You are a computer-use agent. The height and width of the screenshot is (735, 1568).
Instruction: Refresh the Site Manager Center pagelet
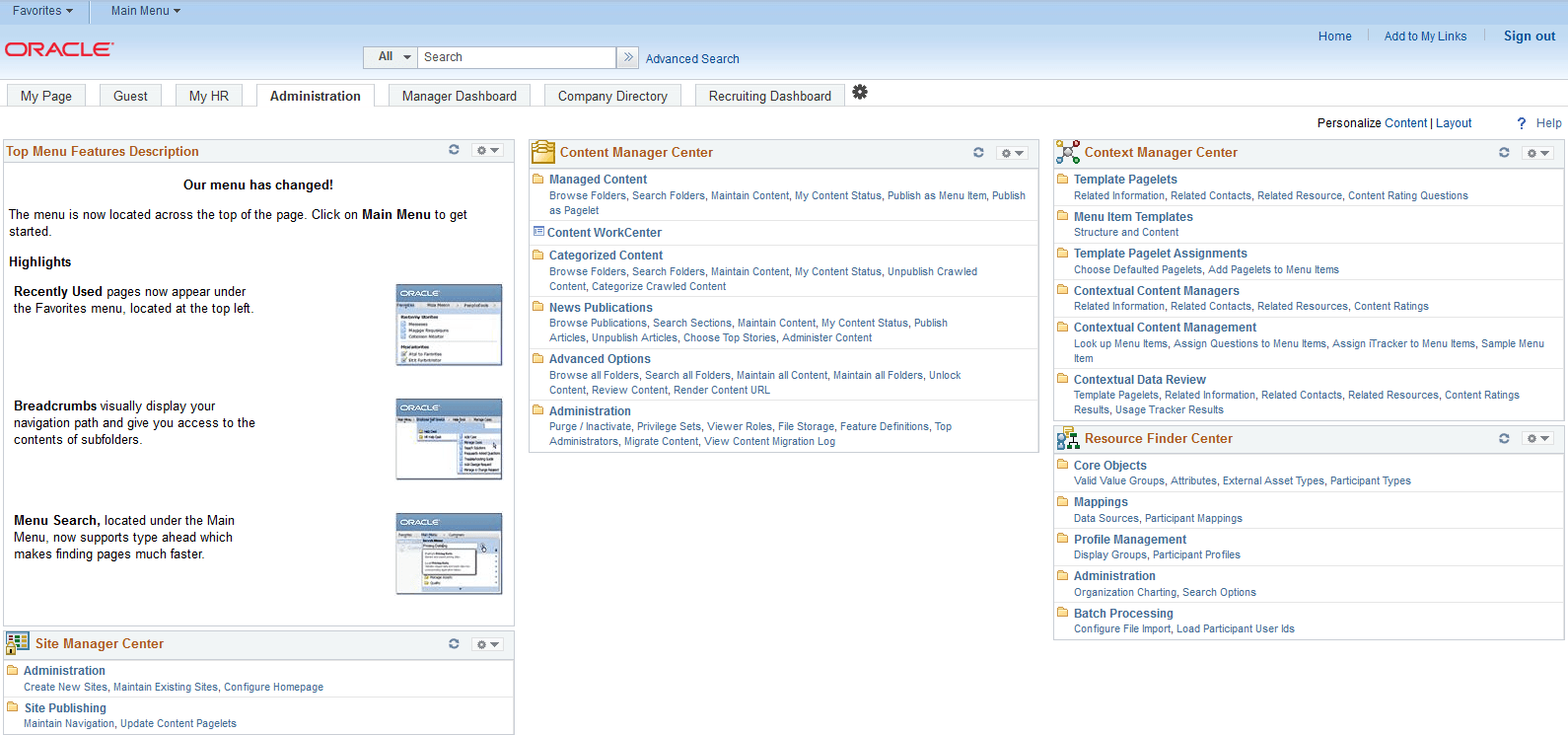(x=454, y=643)
